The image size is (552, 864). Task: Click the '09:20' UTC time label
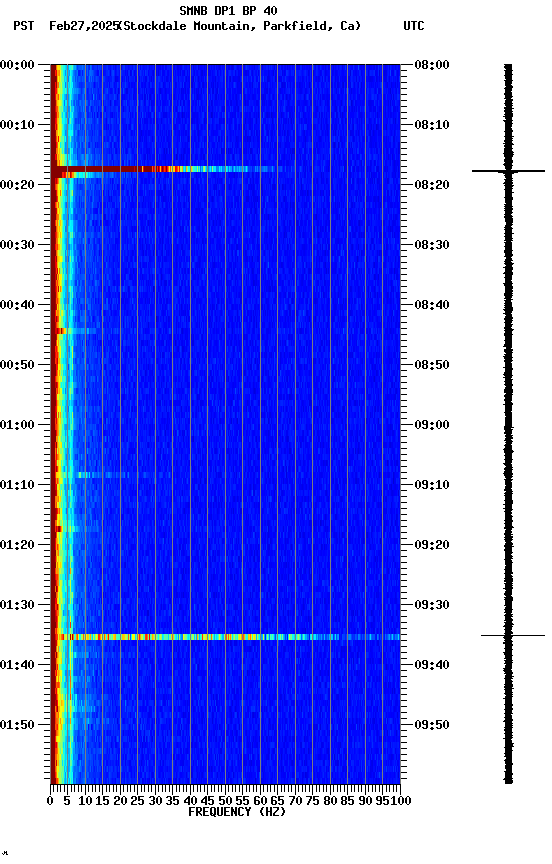pyautogui.click(x=432, y=546)
